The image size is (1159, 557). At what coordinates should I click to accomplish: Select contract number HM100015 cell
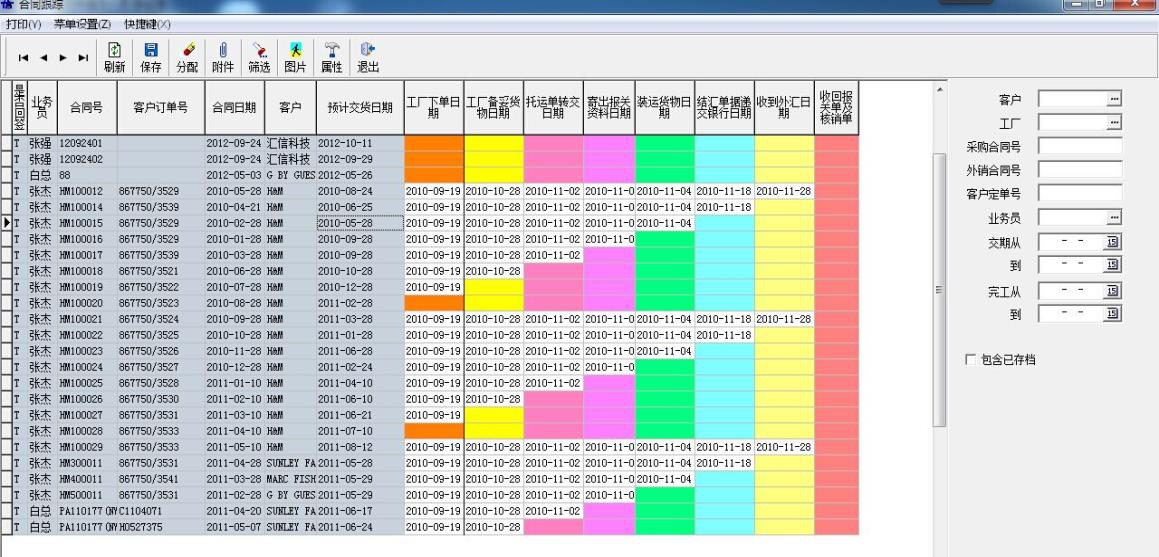87,223
